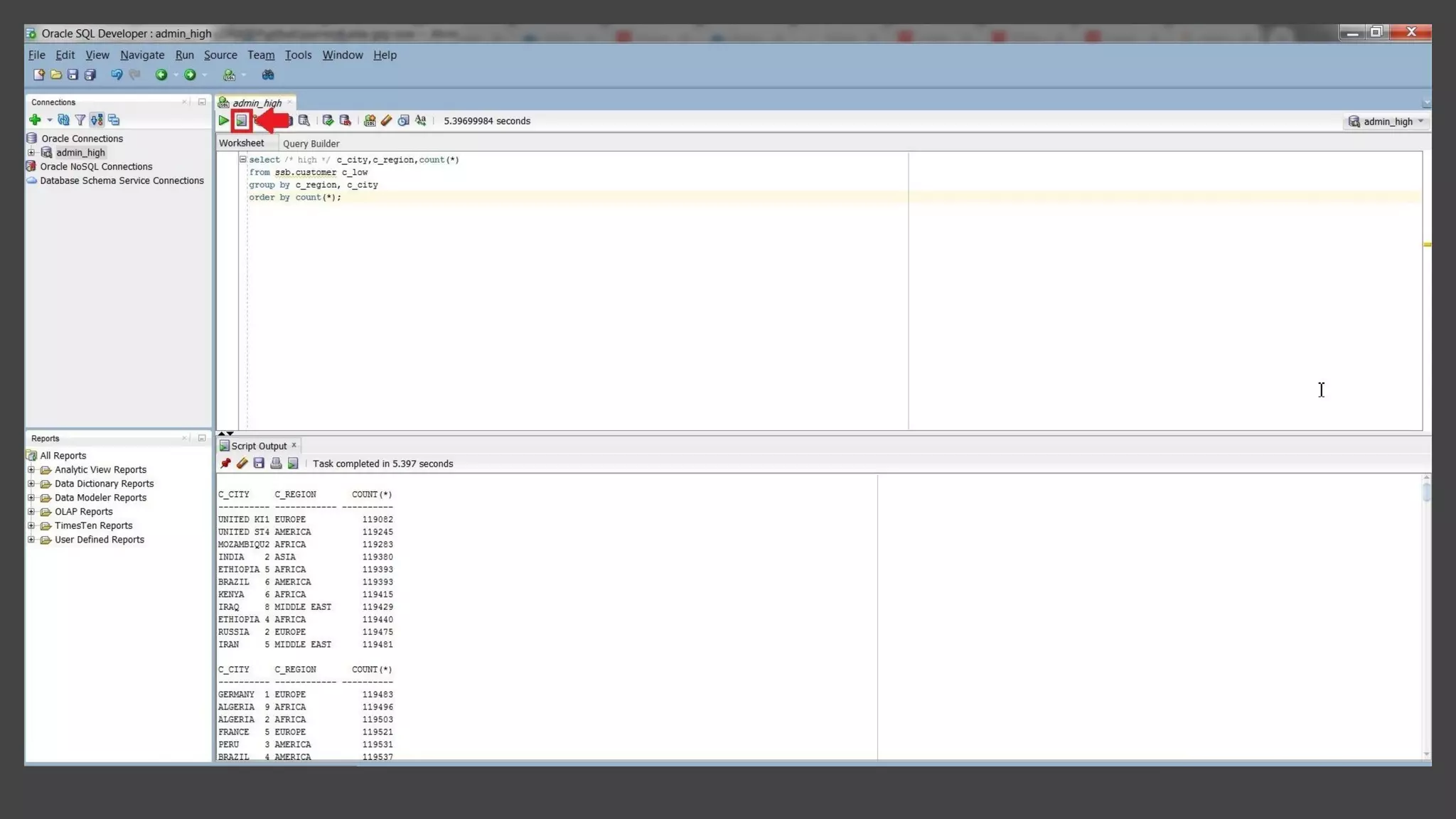This screenshot has width=1456, height=819.
Task: Expand the admin_high connection node
Action: click(31, 153)
